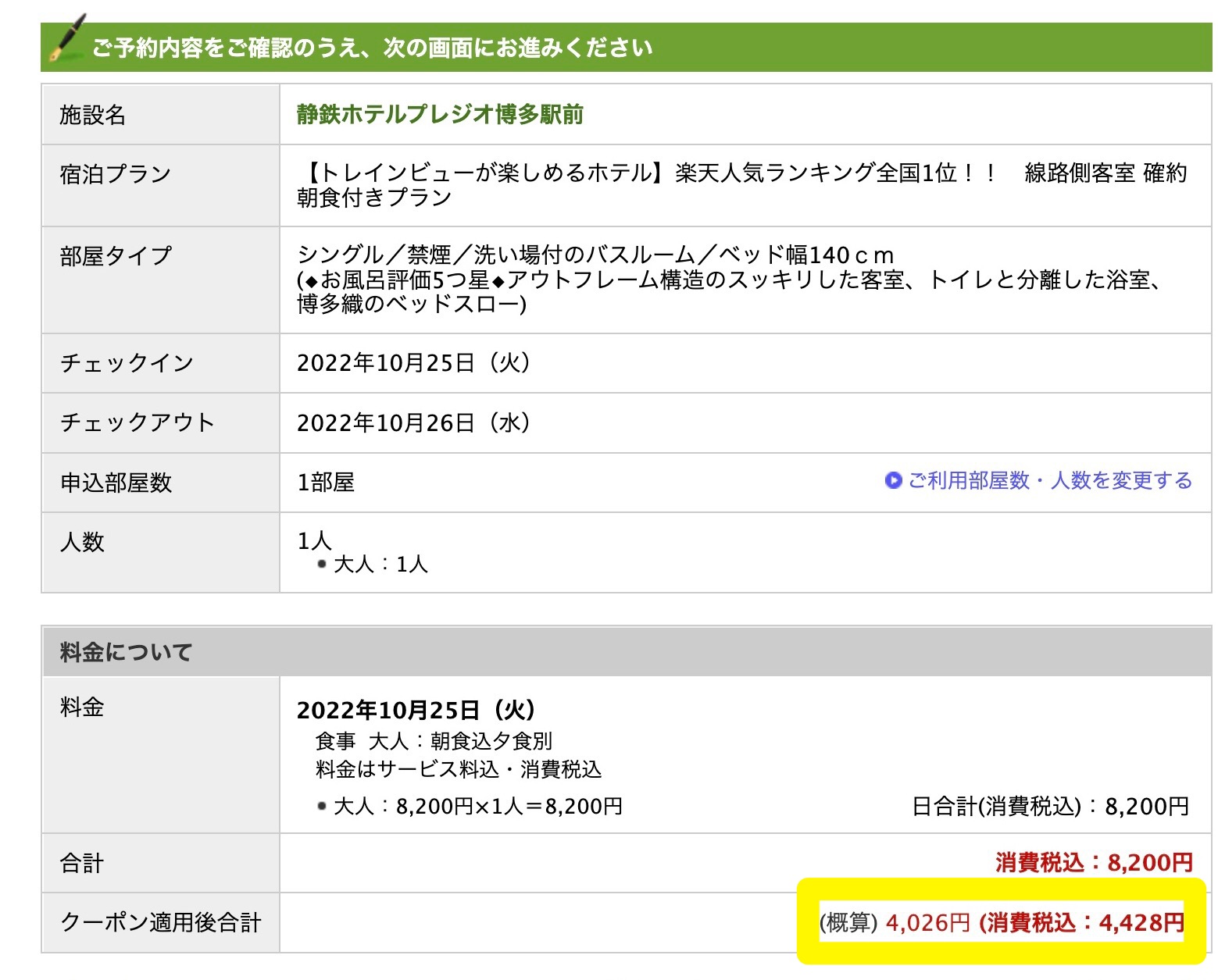
Task: Click ご利用部屋数・人数を変更する link
Action: [1049, 481]
